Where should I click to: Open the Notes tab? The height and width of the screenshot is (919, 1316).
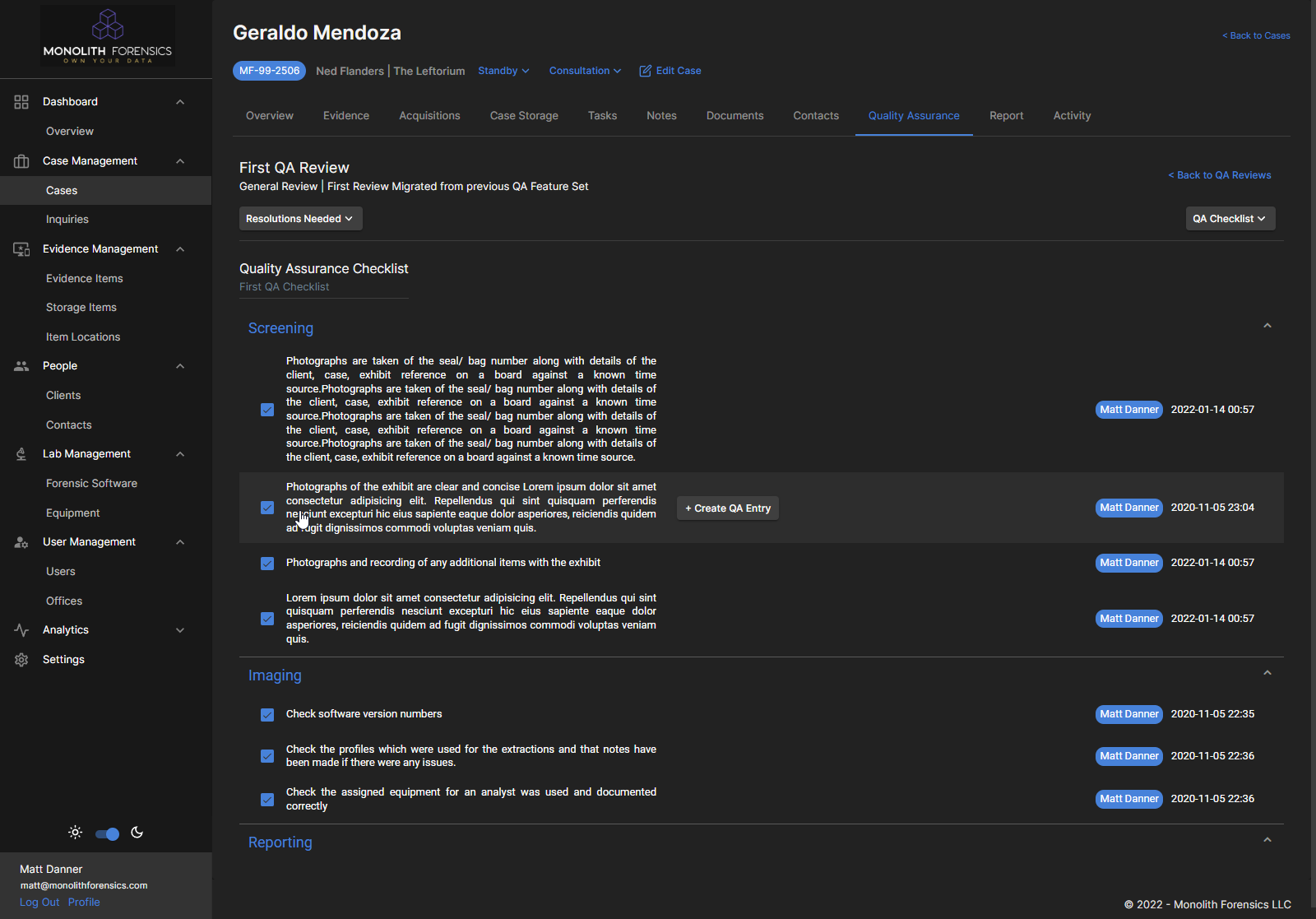pos(661,115)
